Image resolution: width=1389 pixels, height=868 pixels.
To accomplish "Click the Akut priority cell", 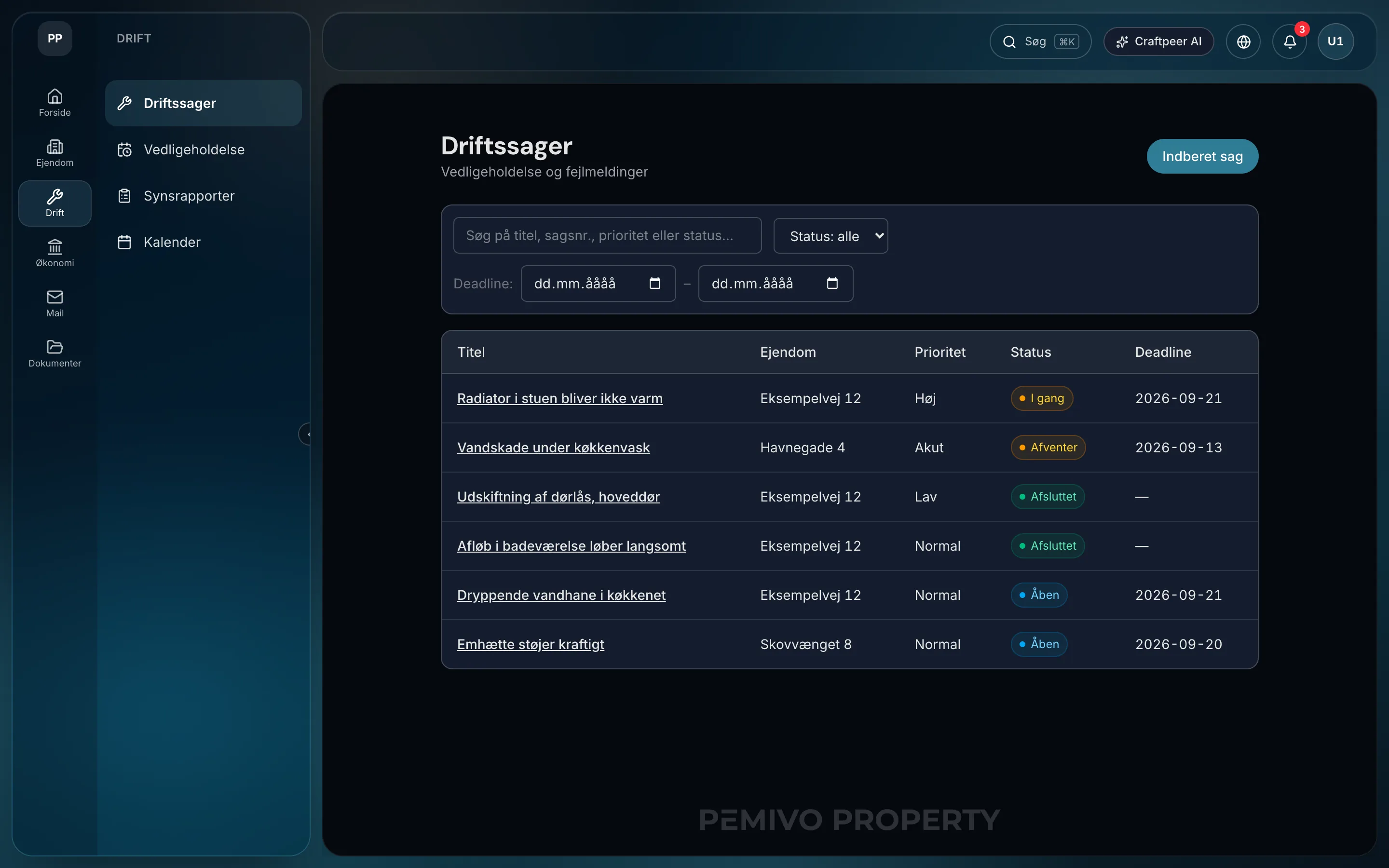I will pos(929,448).
